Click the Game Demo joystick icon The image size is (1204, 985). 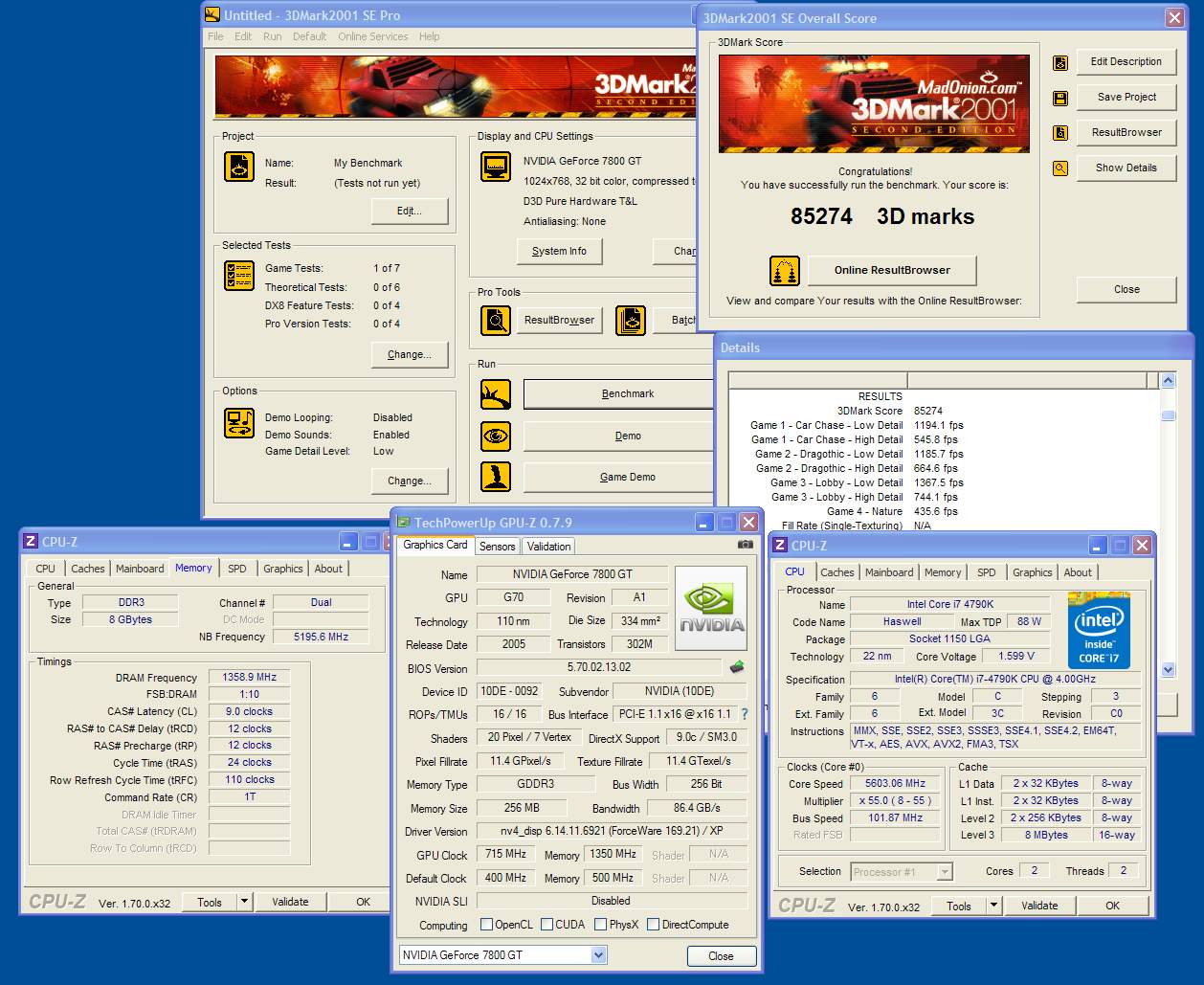click(x=496, y=477)
